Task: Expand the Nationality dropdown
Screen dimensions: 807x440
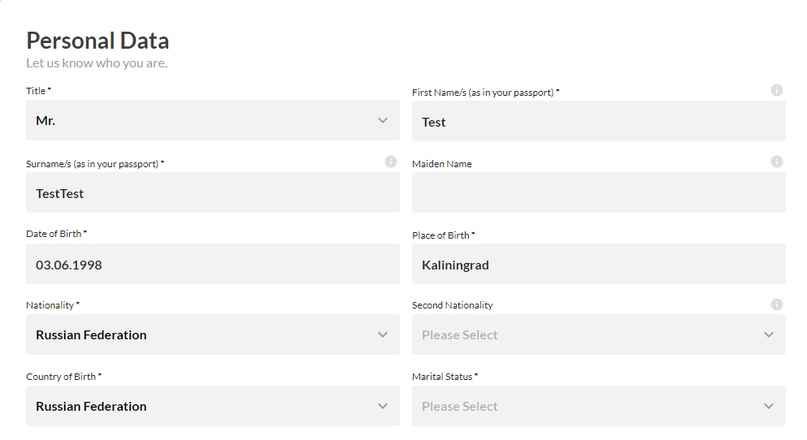Action: [x=213, y=335]
